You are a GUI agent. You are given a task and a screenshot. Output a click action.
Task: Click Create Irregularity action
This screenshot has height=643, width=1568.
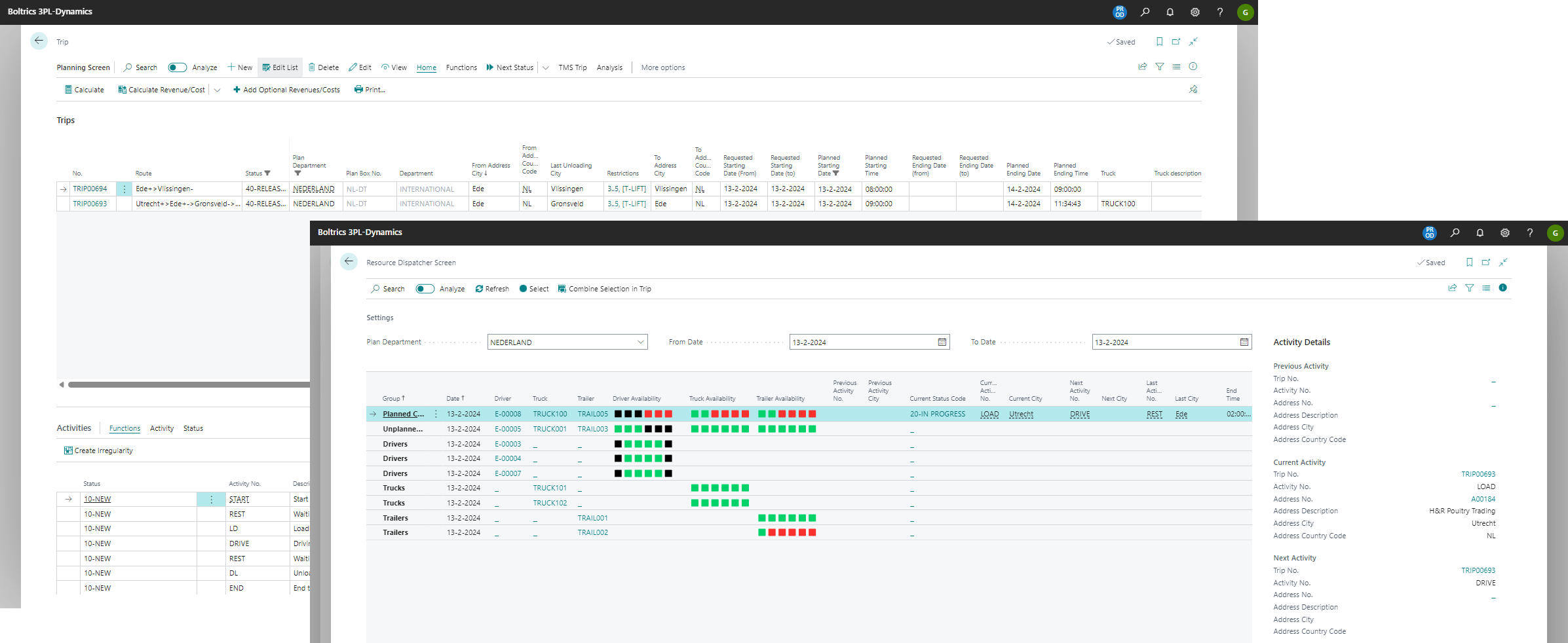(x=98, y=450)
